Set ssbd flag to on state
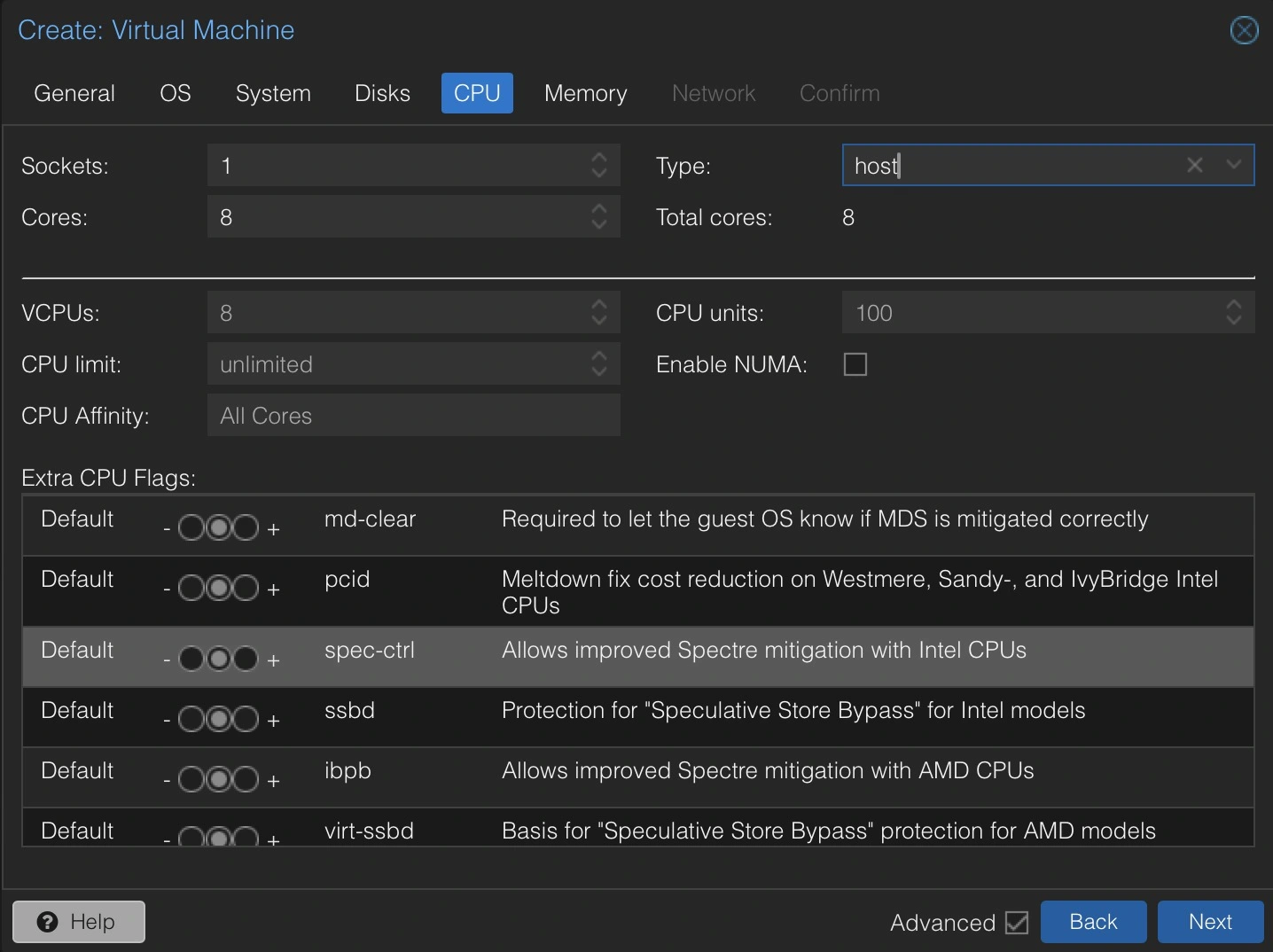The height and width of the screenshot is (952, 1273). point(246,719)
